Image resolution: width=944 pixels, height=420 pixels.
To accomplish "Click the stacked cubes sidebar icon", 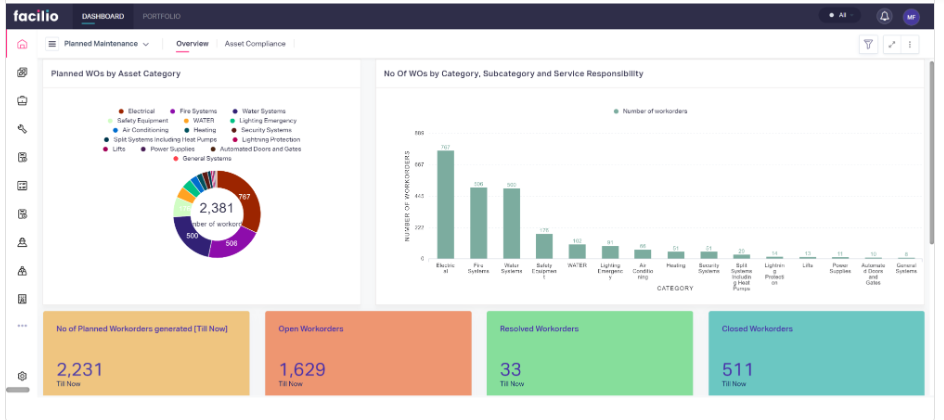I will [22, 73].
